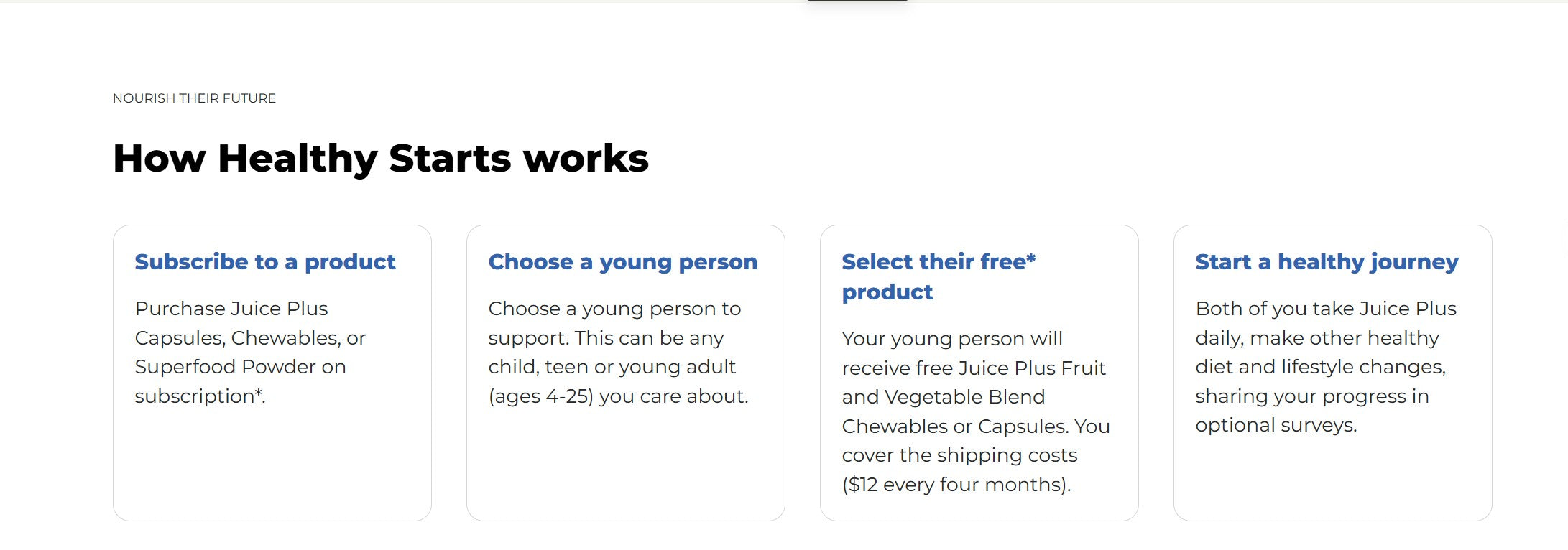Image resolution: width=1568 pixels, height=550 pixels.
Task: Click the paragraph about receiving free Juice Plus Fruit
Action: click(x=975, y=411)
